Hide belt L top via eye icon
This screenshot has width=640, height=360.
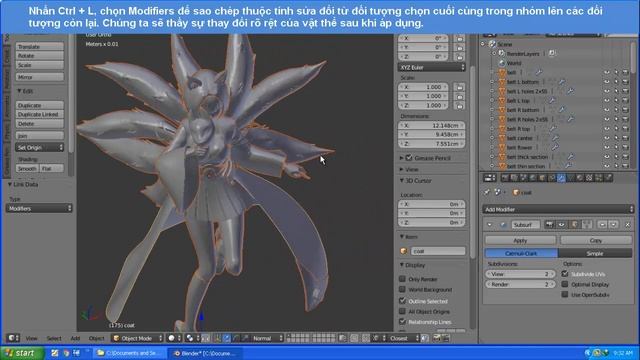[x=607, y=101]
